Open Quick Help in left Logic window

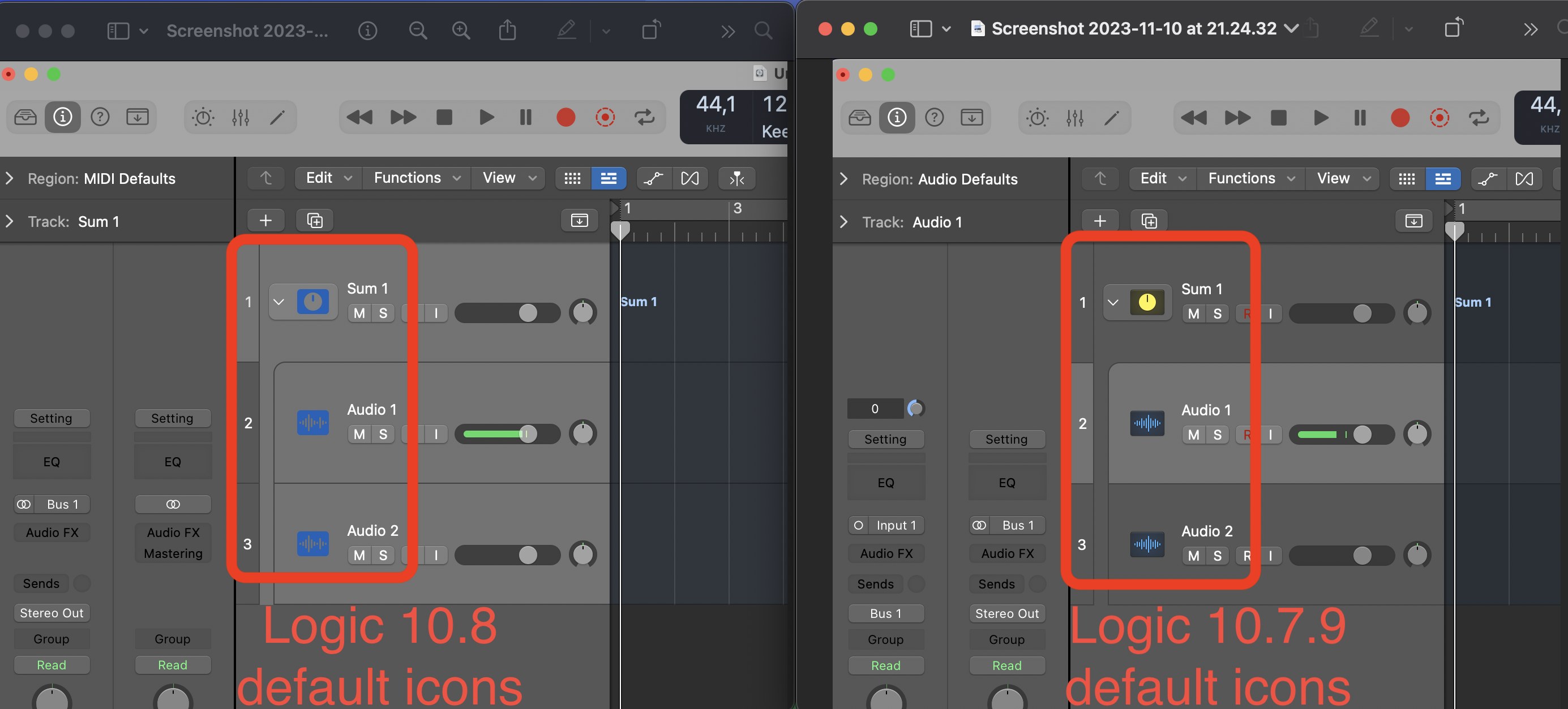100,117
